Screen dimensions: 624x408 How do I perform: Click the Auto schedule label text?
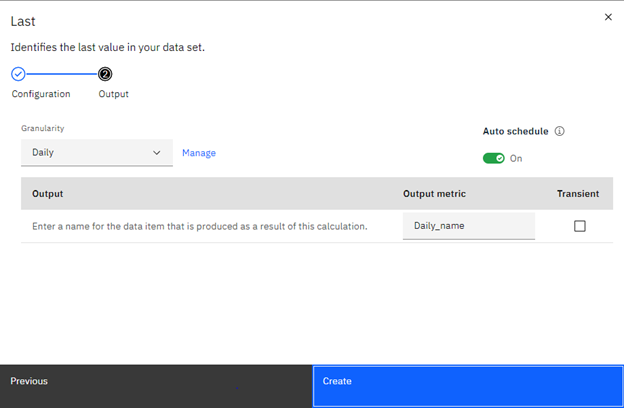(x=515, y=131)
